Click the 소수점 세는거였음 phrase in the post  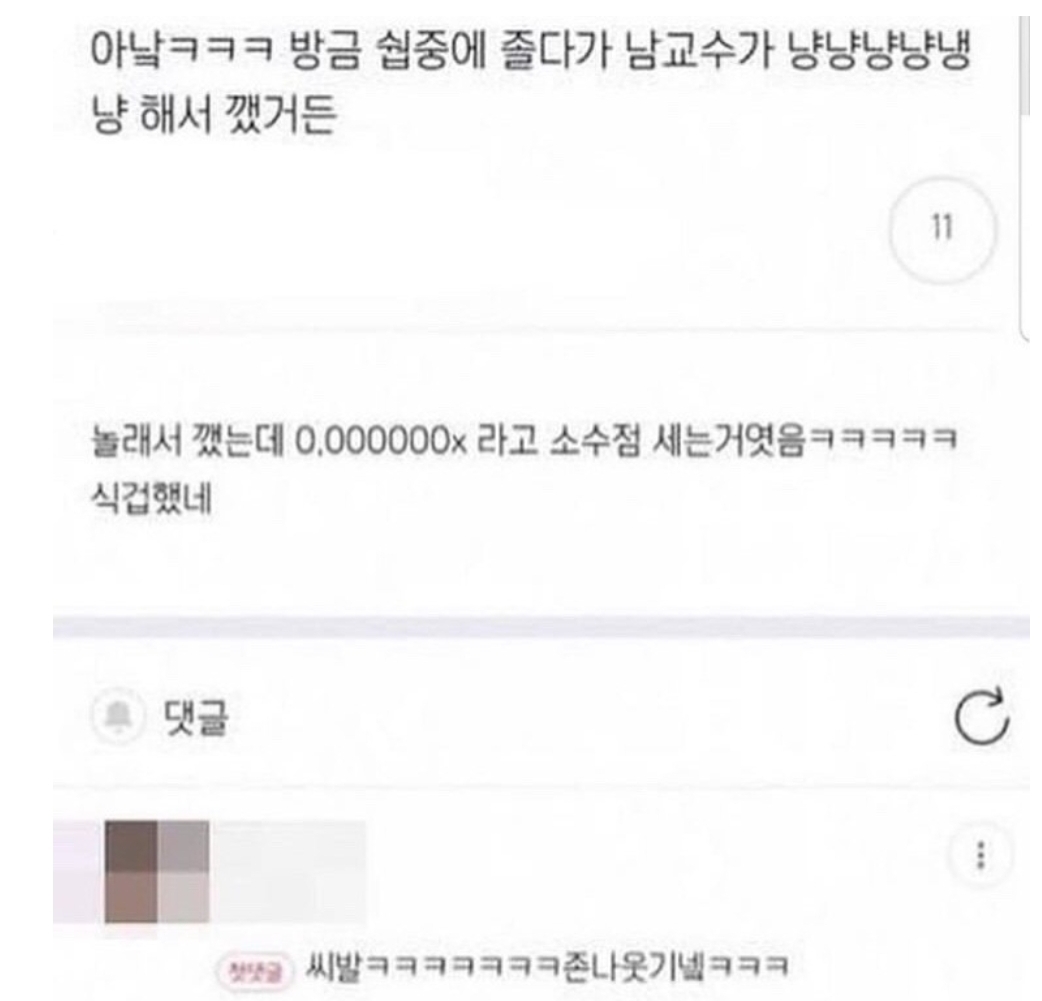[678, 441]
